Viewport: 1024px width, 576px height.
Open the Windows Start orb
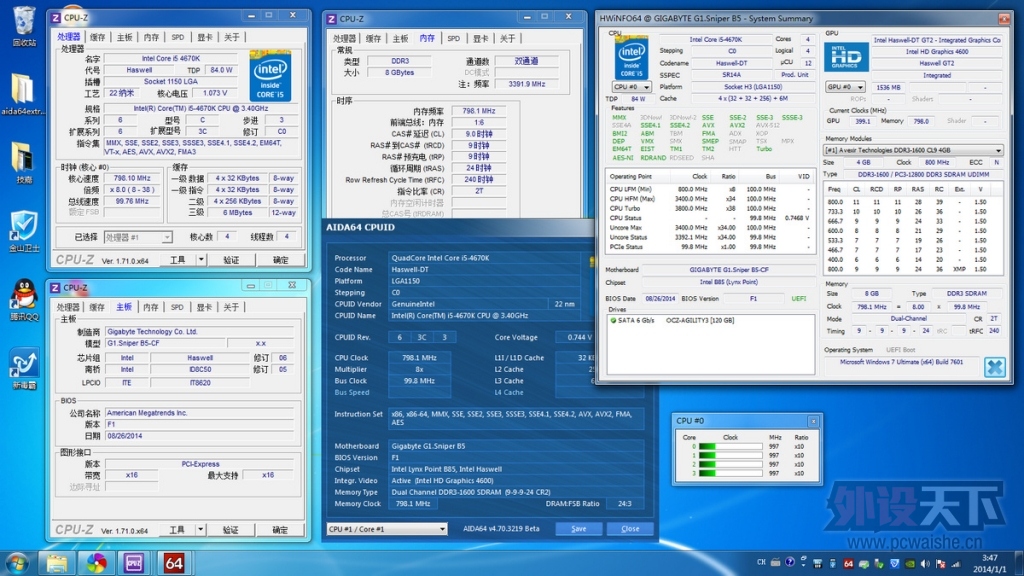pos(17,563)
